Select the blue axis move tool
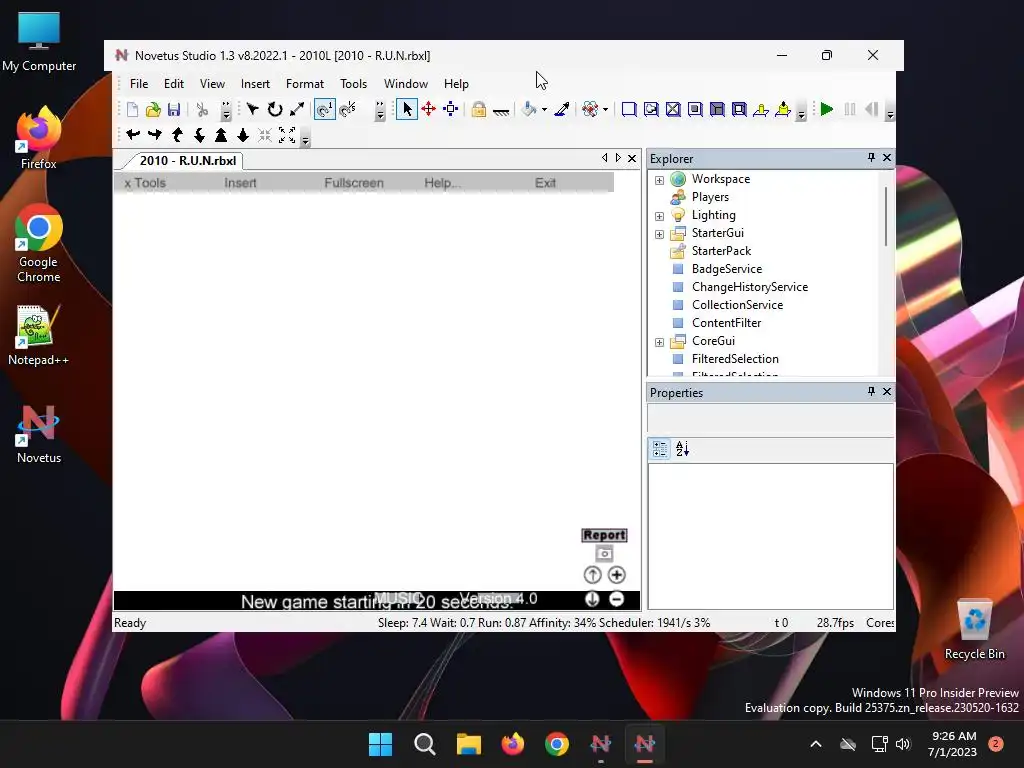Screen dimensions: 1024x768 [451, 110]
